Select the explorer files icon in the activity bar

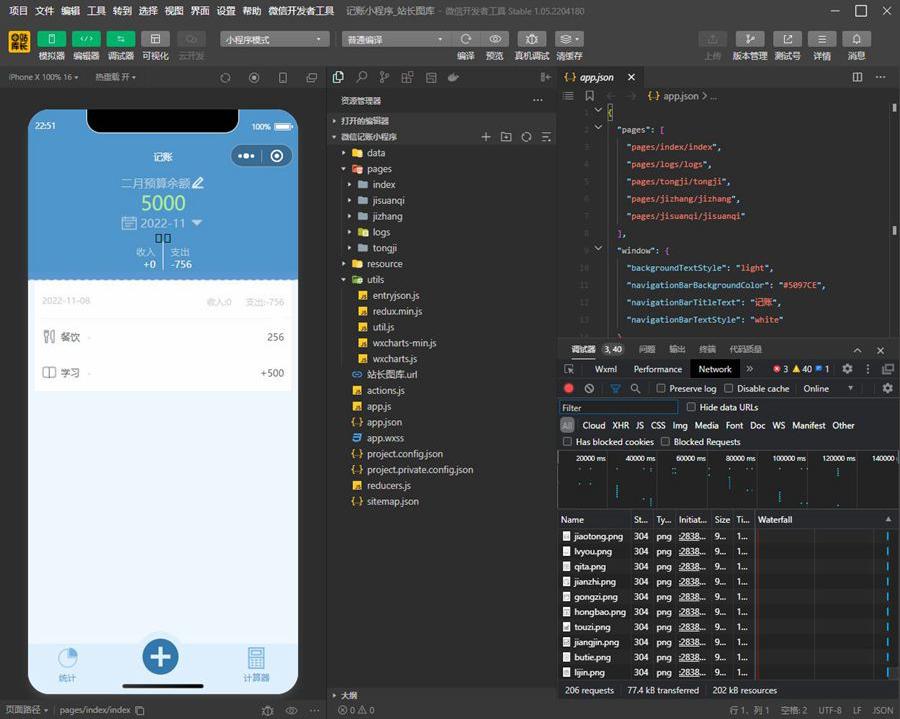pyautogui.click(x=338, y=77)
